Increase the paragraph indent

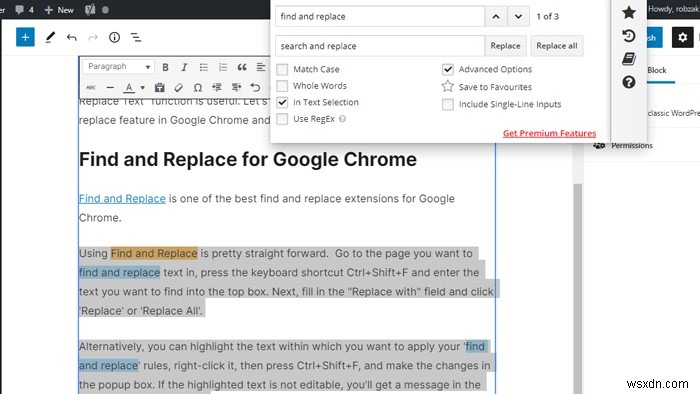point(236,87)
